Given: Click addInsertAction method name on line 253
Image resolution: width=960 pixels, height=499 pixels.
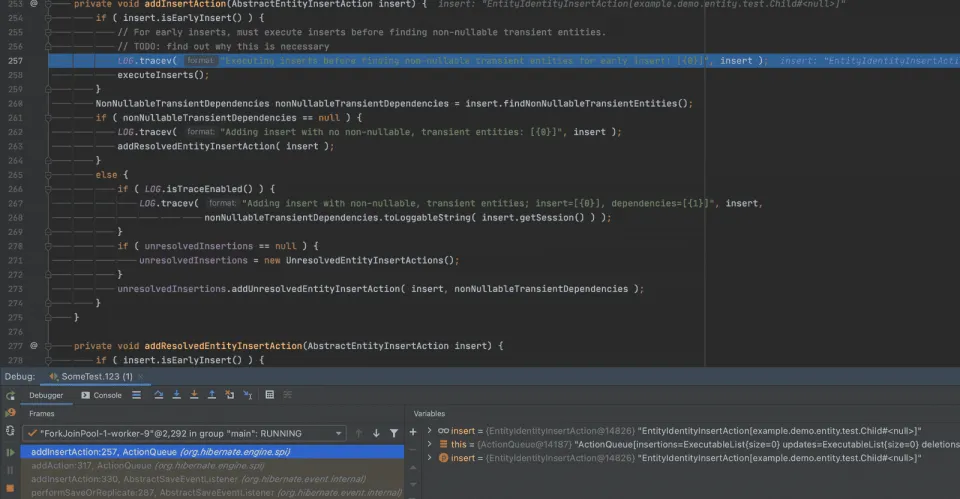Looking at the screenshot, I should click(186, 4).
